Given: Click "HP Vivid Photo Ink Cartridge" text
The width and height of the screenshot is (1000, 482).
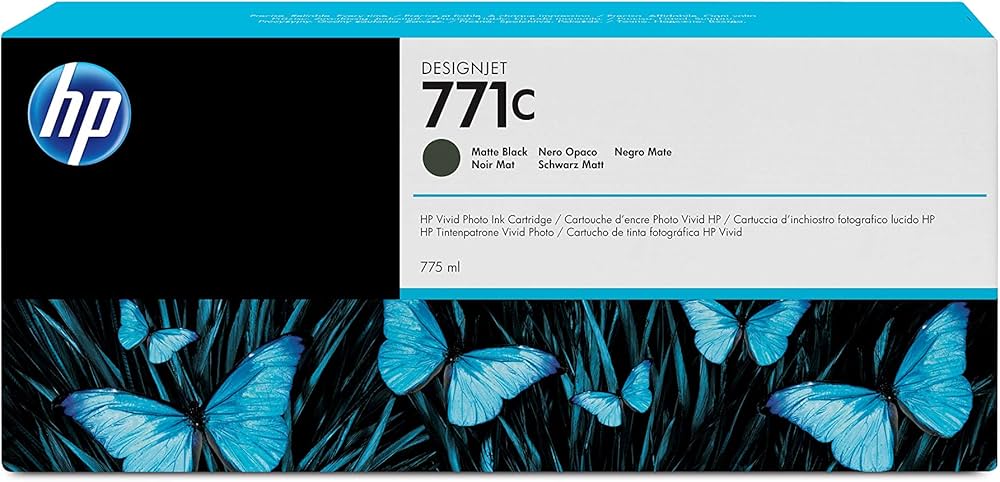Looking at the screenshot, I should (x=488, y=219).
